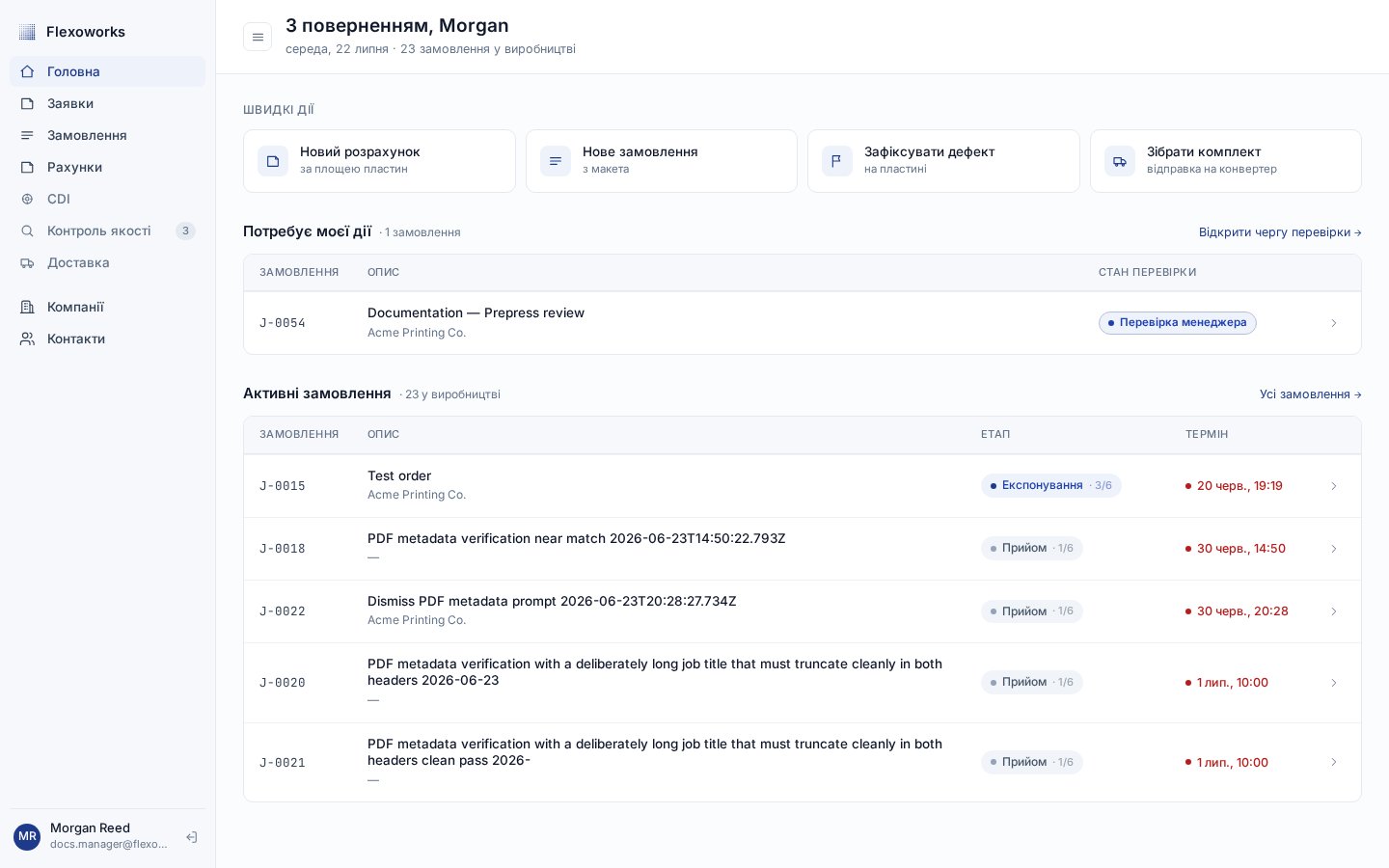
Task: Click the Головна home icon
Action: [27, 71]
